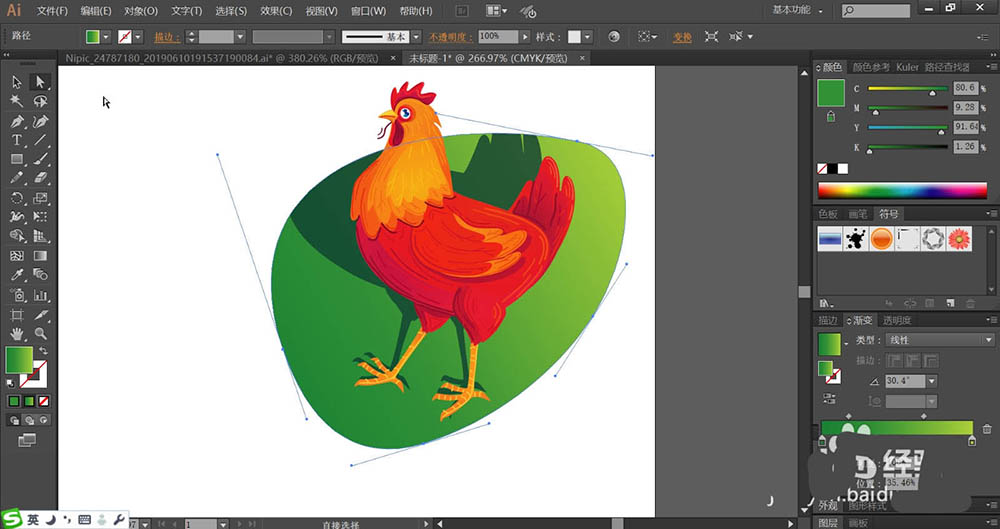Switch to the Nipic document tab

(222, 58)
